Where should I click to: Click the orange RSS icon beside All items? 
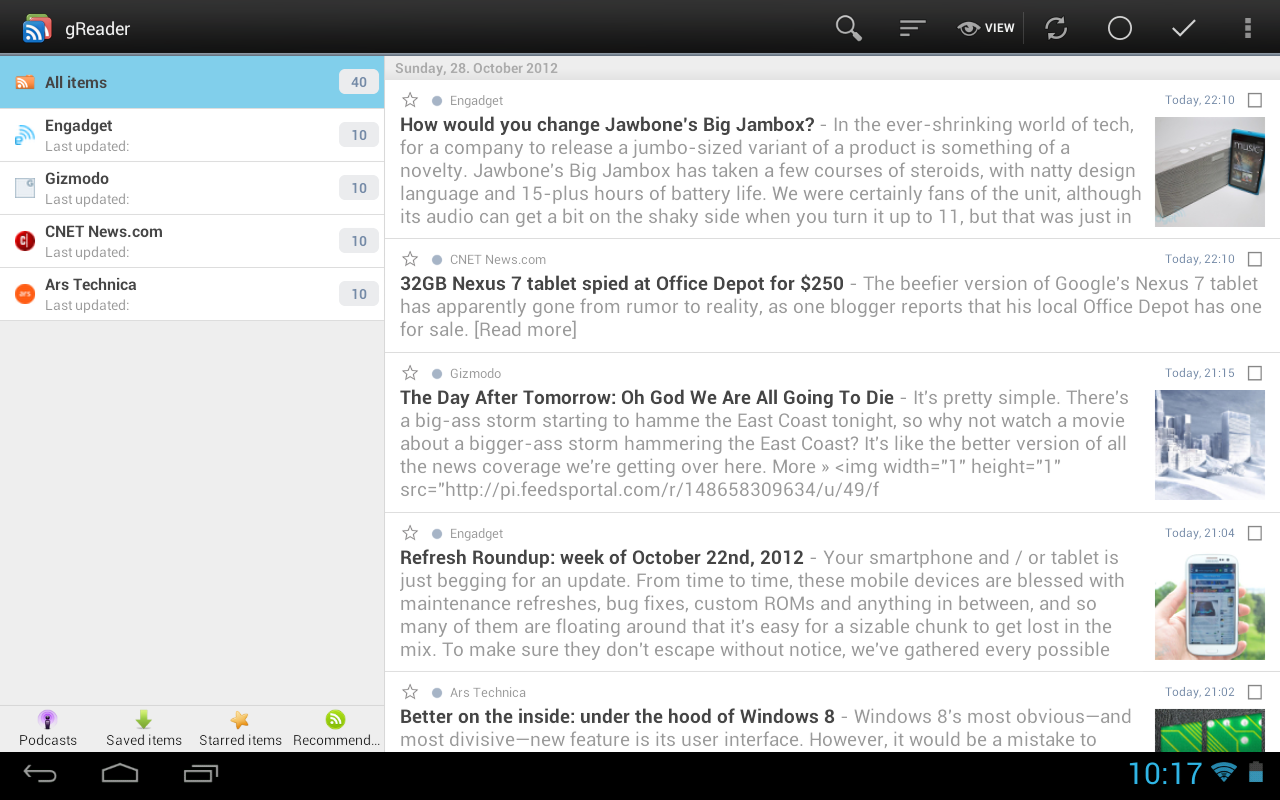click(x=25, y=83)
